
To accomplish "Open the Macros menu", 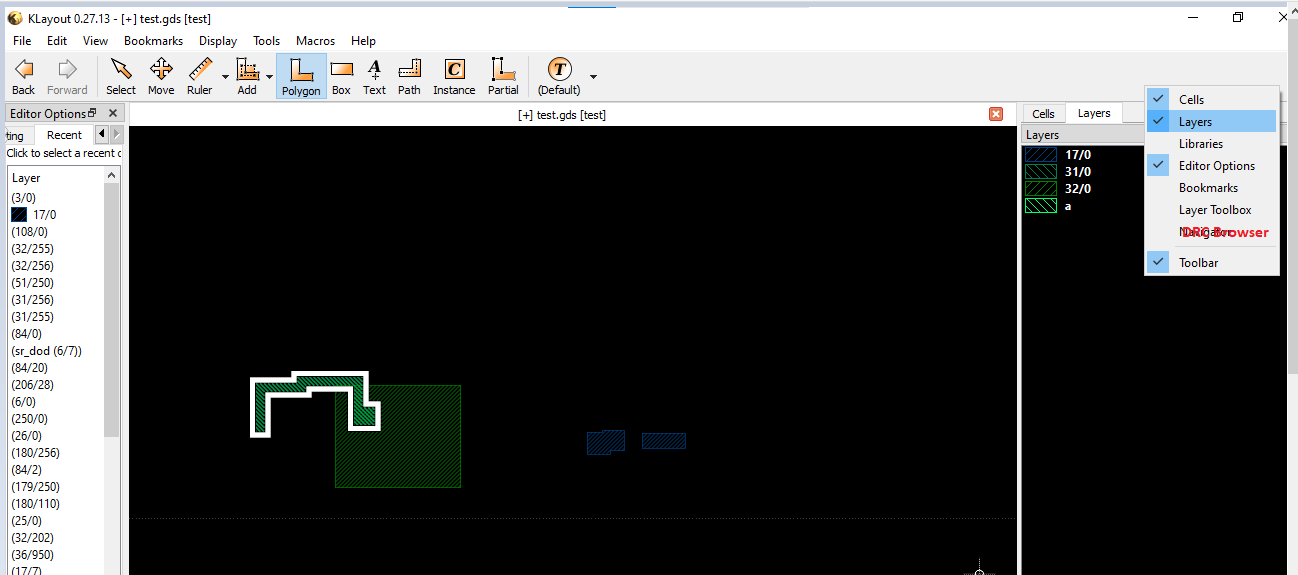I will (x=315, y=41).
